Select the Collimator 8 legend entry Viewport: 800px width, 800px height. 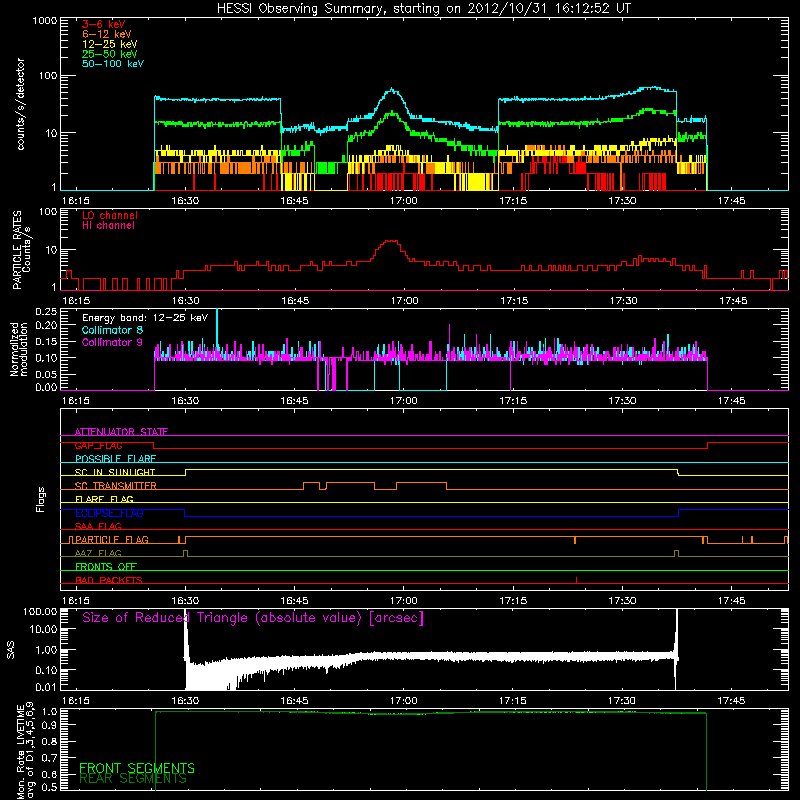point(112,330)
